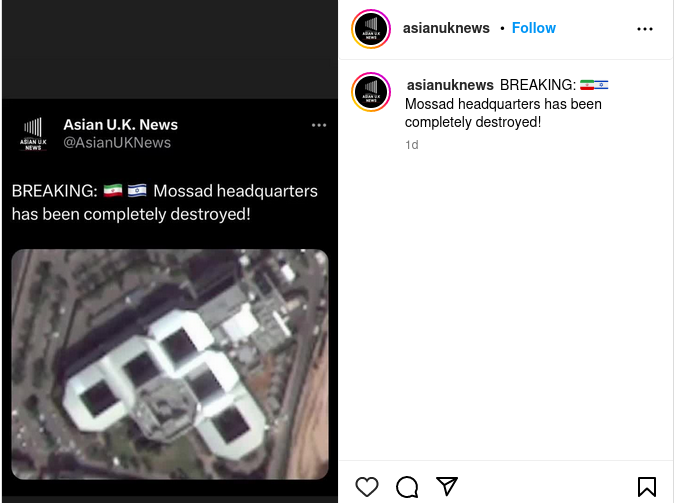
Task: Click the Iran flag emoji in tweet text
Action: (113, 190)
